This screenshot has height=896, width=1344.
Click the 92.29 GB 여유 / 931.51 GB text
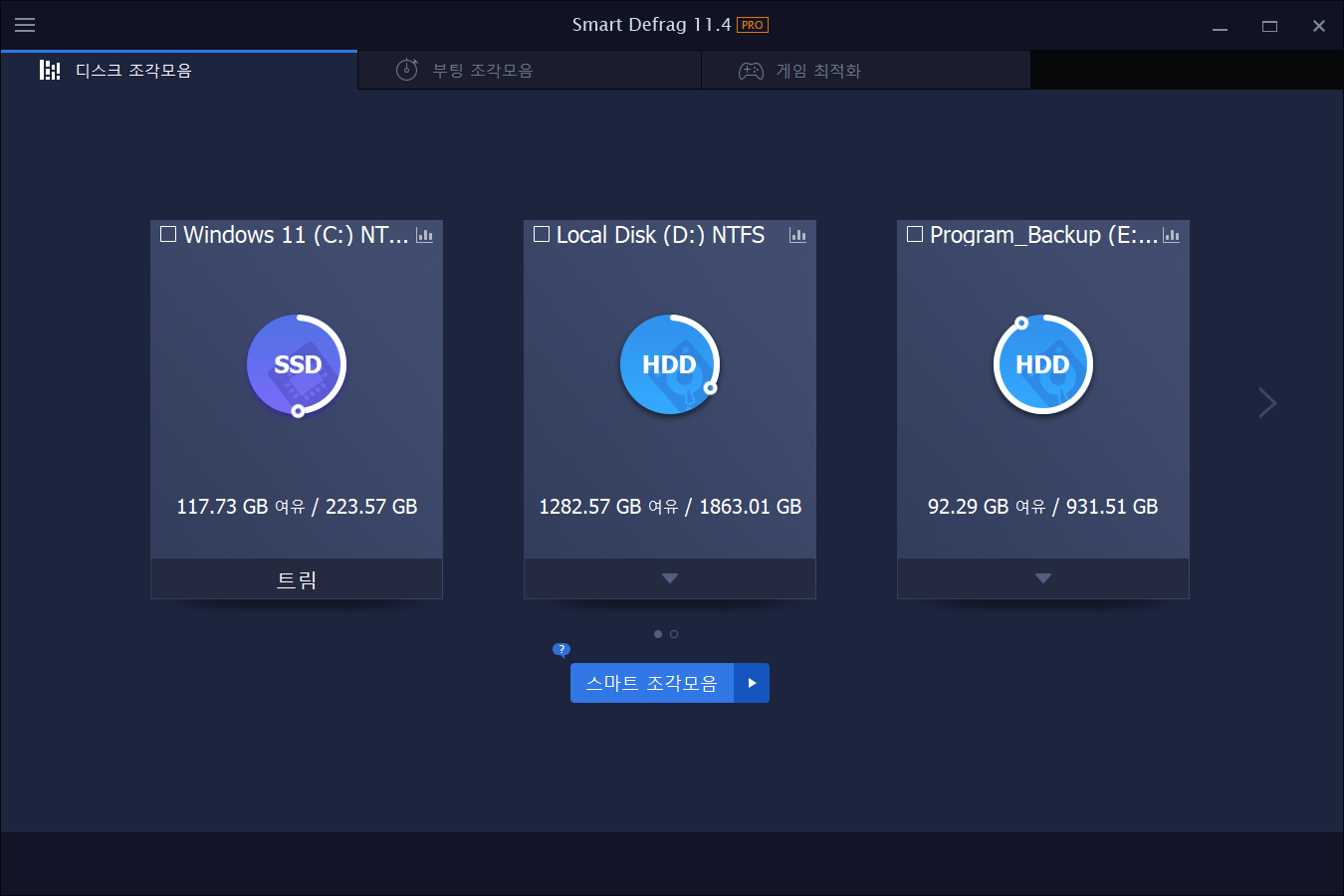[1043, 507]
